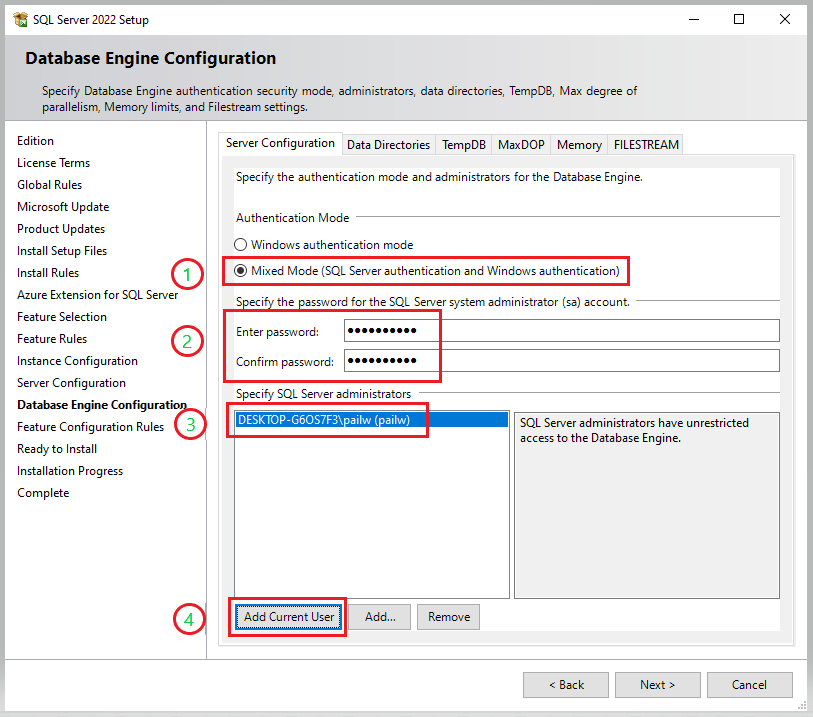Viewport: 813px width, 717px height.
Task: Click the Add Current User button
Action: [x=289, y=617]
